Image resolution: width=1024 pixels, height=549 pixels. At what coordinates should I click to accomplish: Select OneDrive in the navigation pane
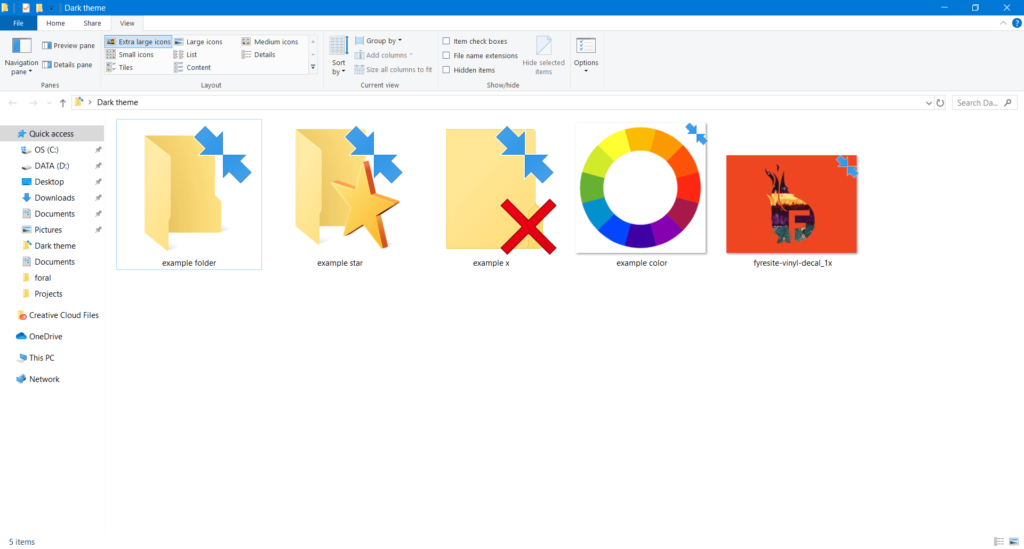point(46,336)
